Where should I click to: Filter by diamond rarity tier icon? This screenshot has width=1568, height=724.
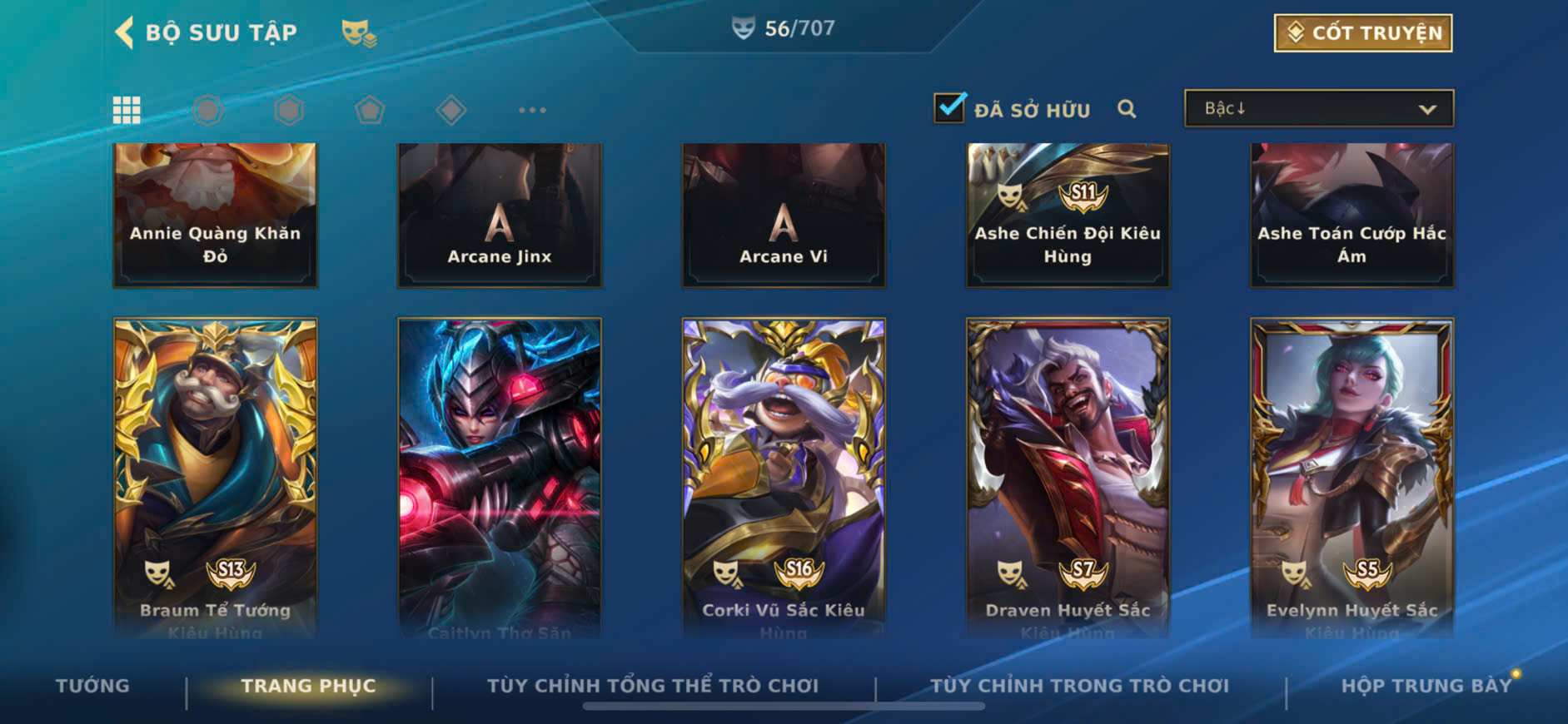coord(450,110)
